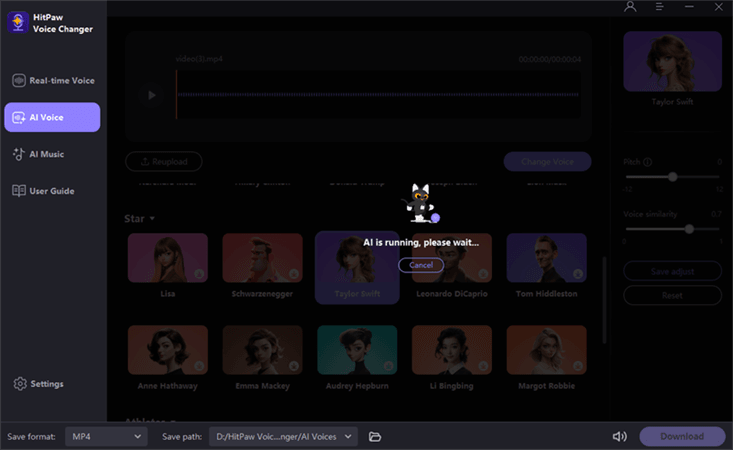Click the audio waveform track

[x=378, y=94]
